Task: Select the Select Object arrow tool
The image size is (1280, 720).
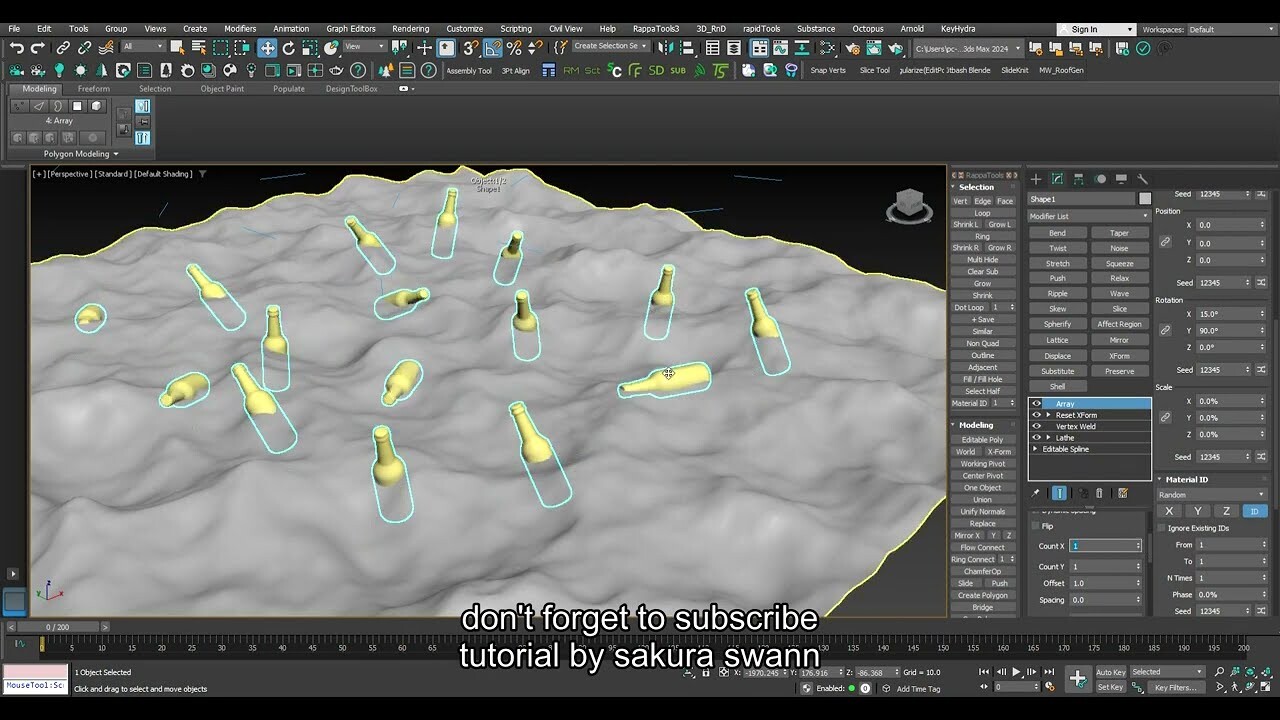Action: point(177,48)
